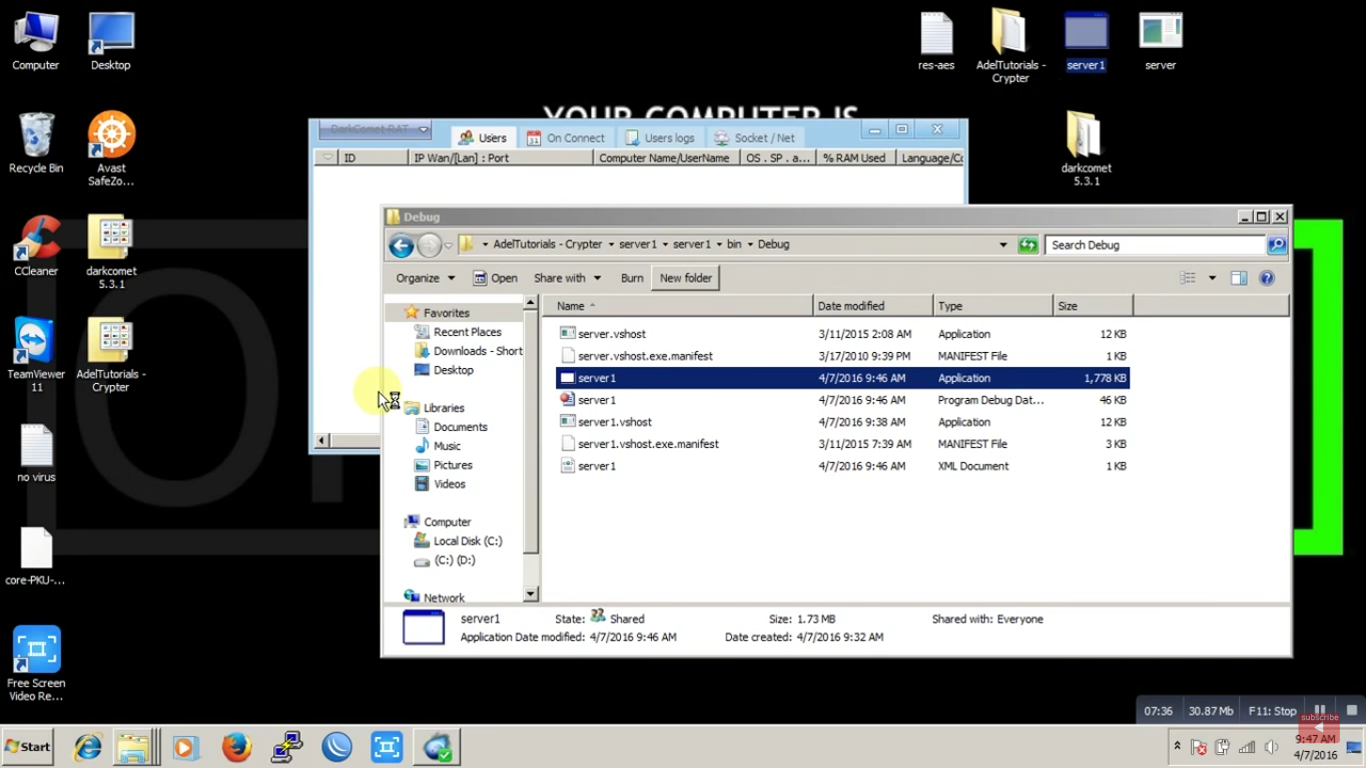Change your view icon in Explorer
1366x768 pixels.
tap(1188, 278)
